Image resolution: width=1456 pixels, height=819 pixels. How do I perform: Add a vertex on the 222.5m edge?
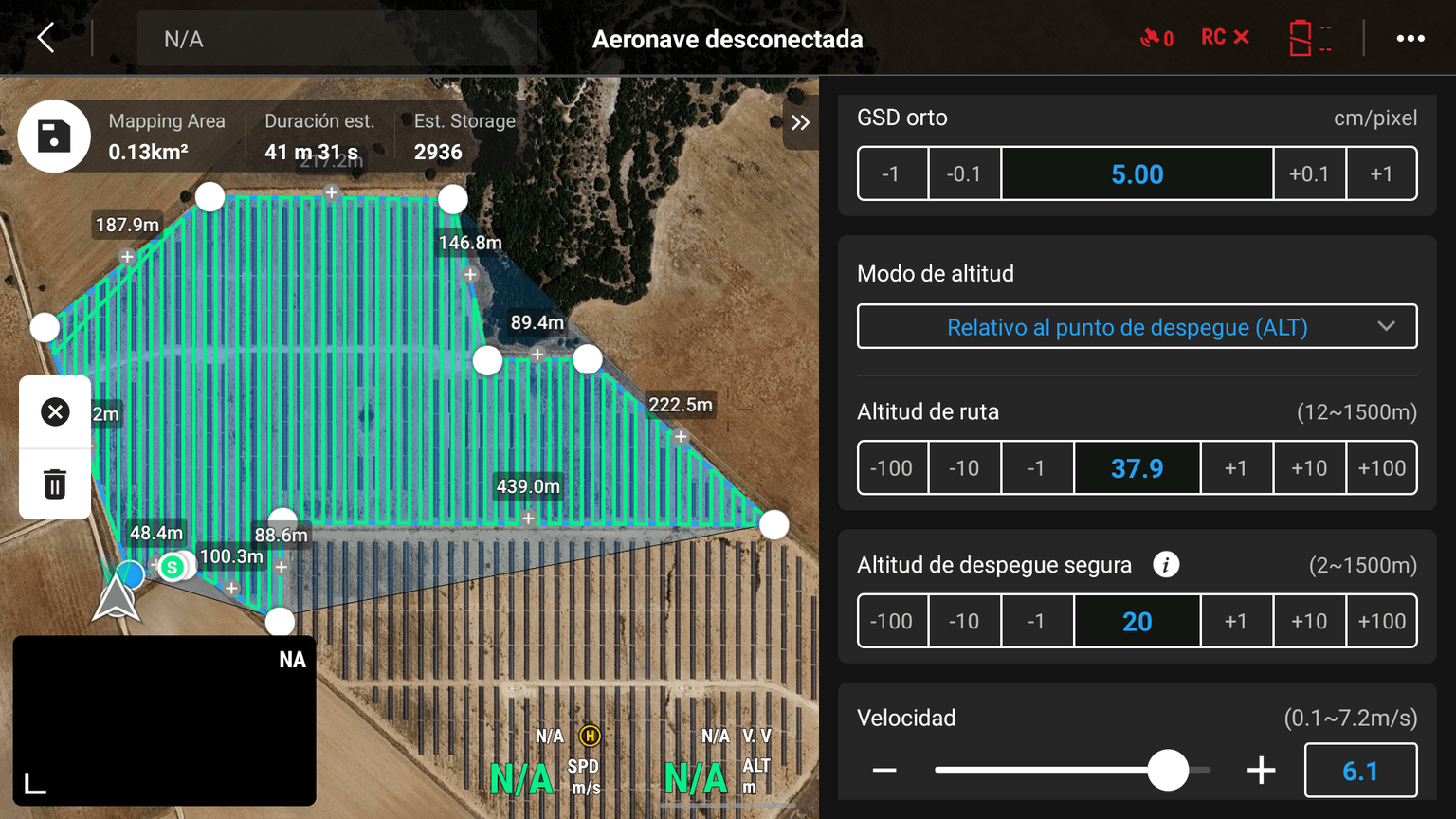[x=681, y=437]
